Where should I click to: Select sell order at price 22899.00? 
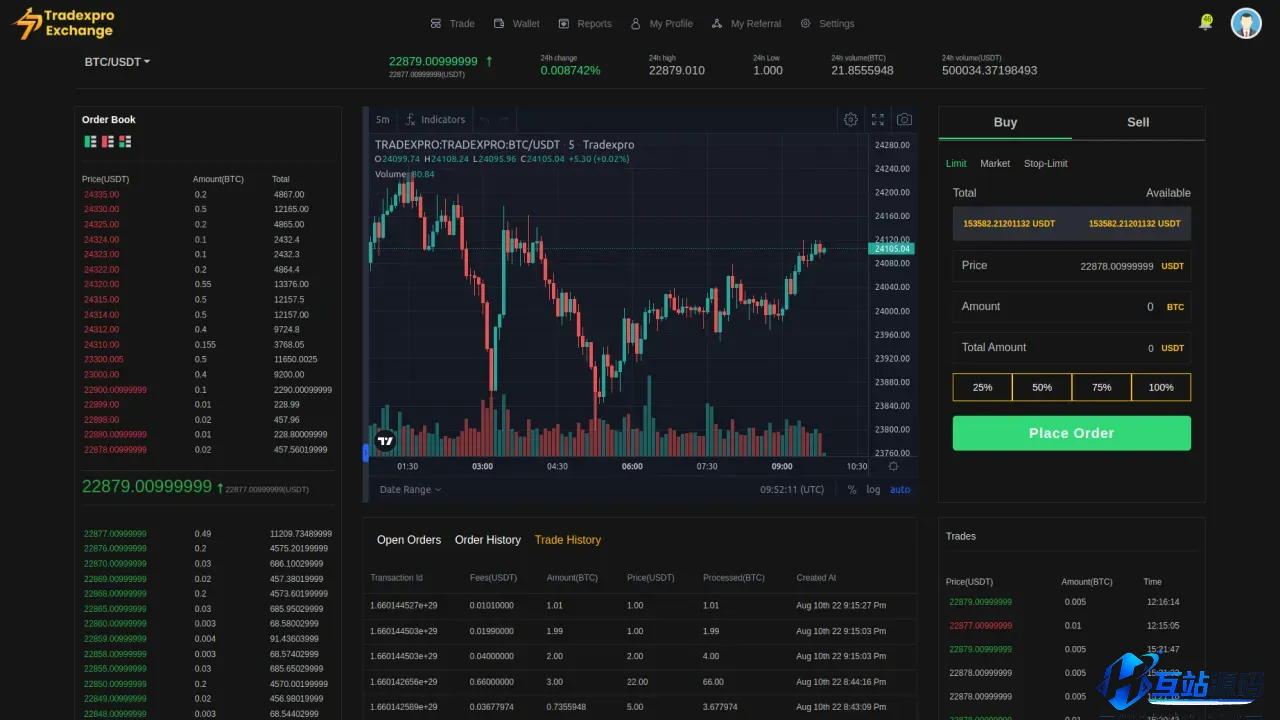207,404
